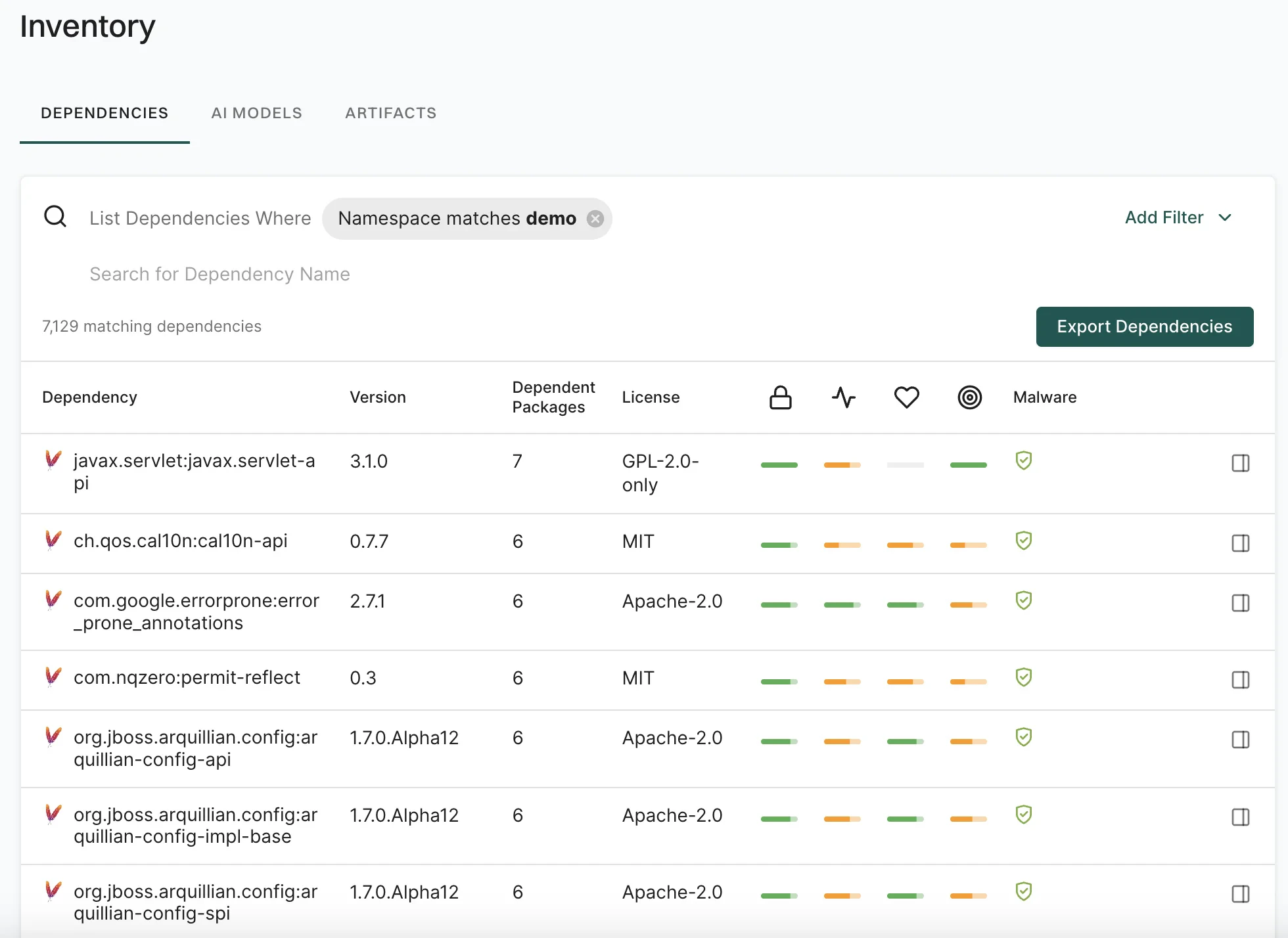
Task: Open side panel for javax.servlet-api row
Action: click(1240, 463)
